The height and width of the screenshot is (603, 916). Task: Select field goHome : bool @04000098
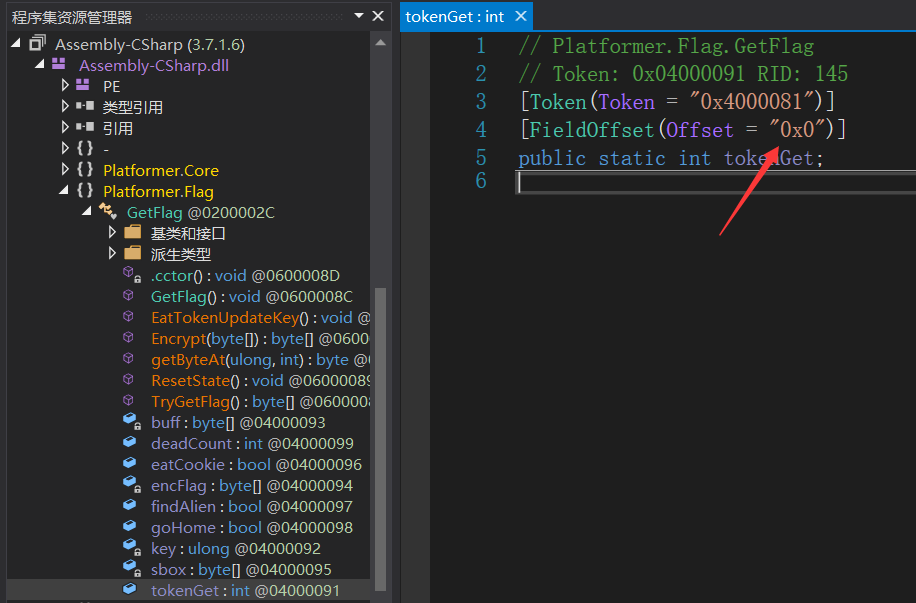pos(252,528)
